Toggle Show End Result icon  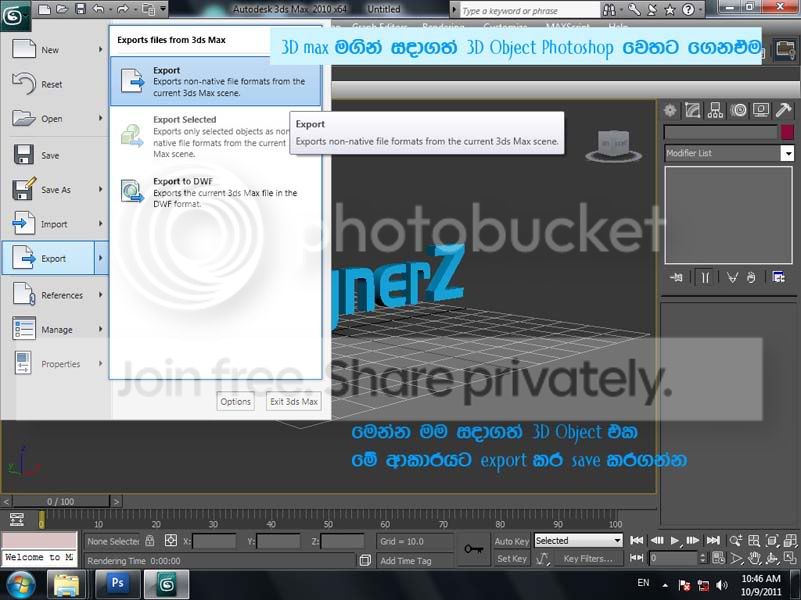[705, 277]
